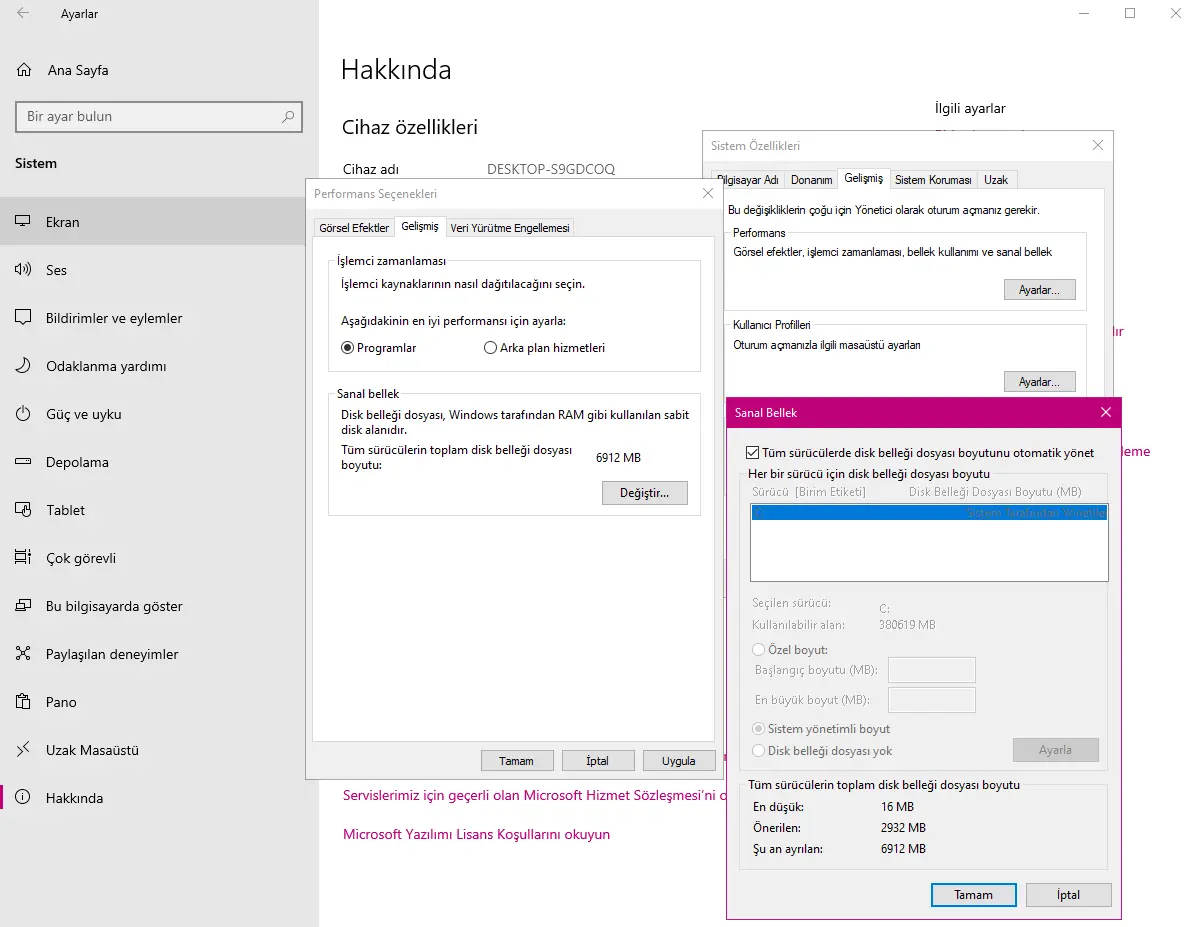Click device name DESKTOP-S9GDCOQ
The image size is (1196, 927).
[x=551, y=169]
